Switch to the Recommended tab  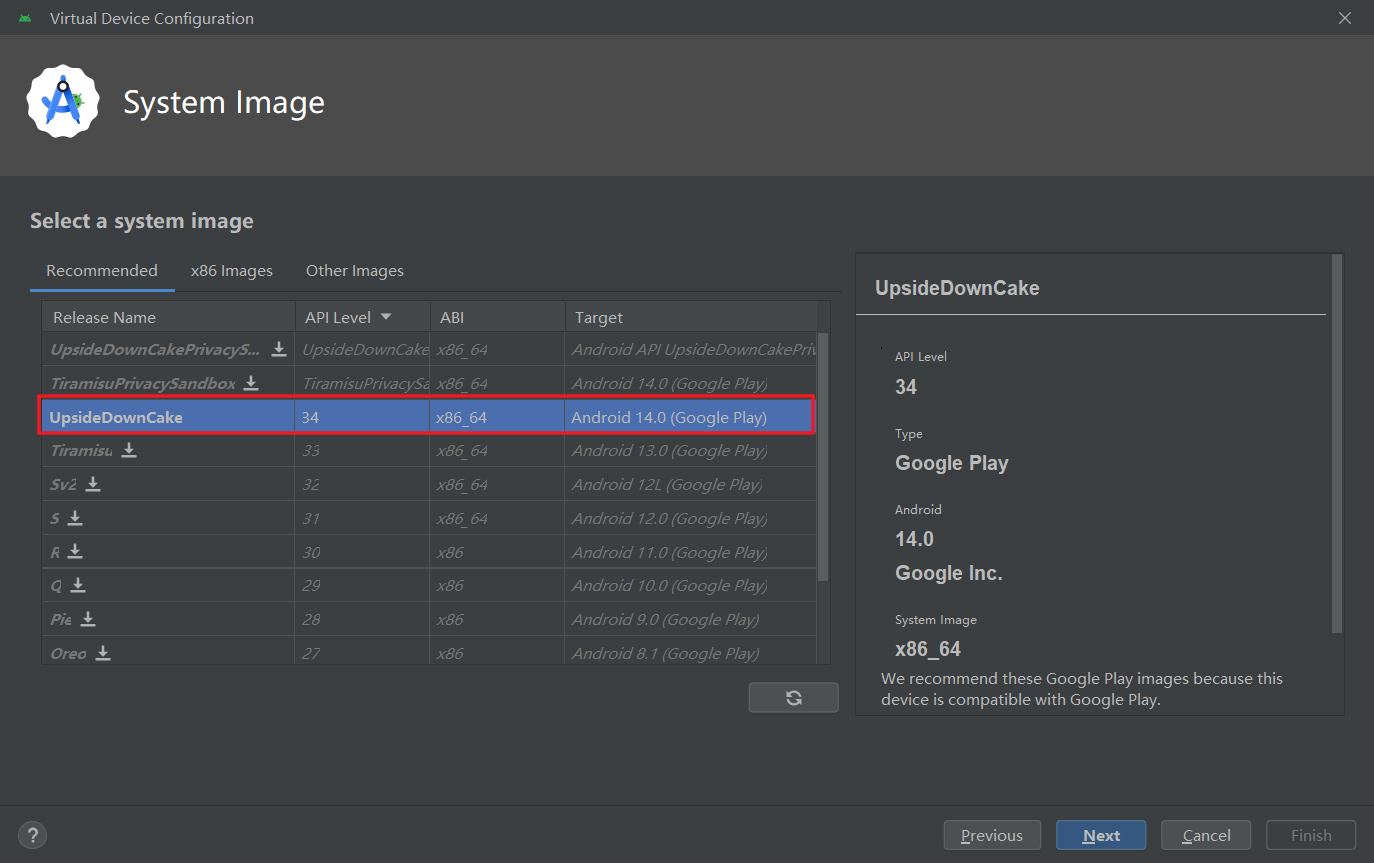coord(102,270)
